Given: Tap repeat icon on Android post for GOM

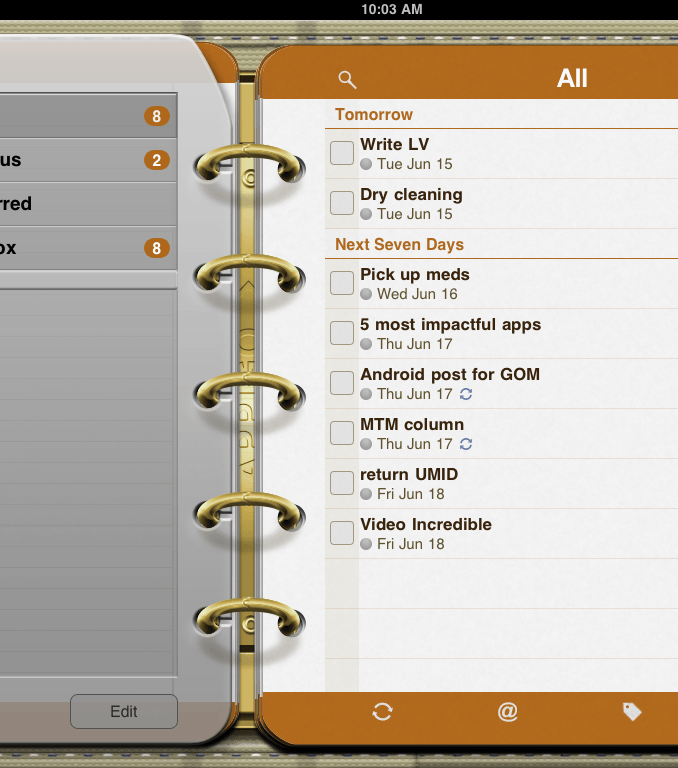Looking at the screenshot, I should pos(466,394).
